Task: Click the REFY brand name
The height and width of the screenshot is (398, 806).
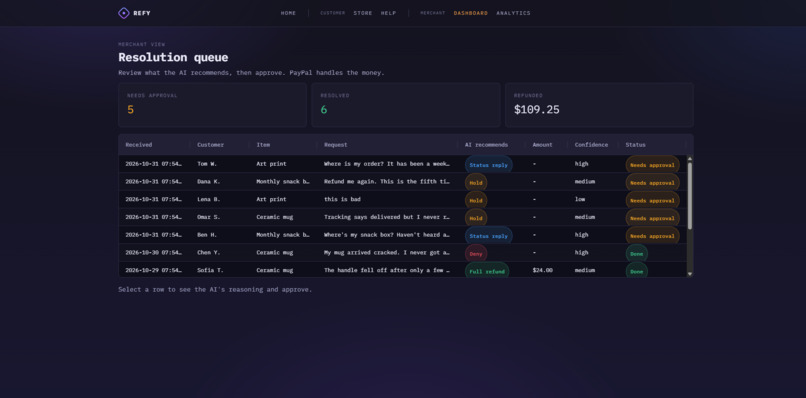Action: point(142,13)
